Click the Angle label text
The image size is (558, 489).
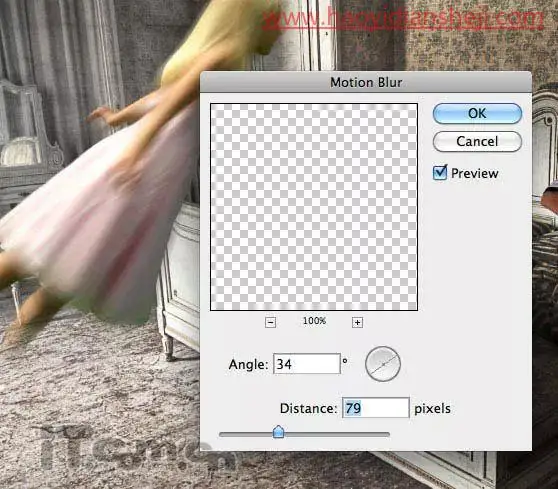[x=248, y=364]
